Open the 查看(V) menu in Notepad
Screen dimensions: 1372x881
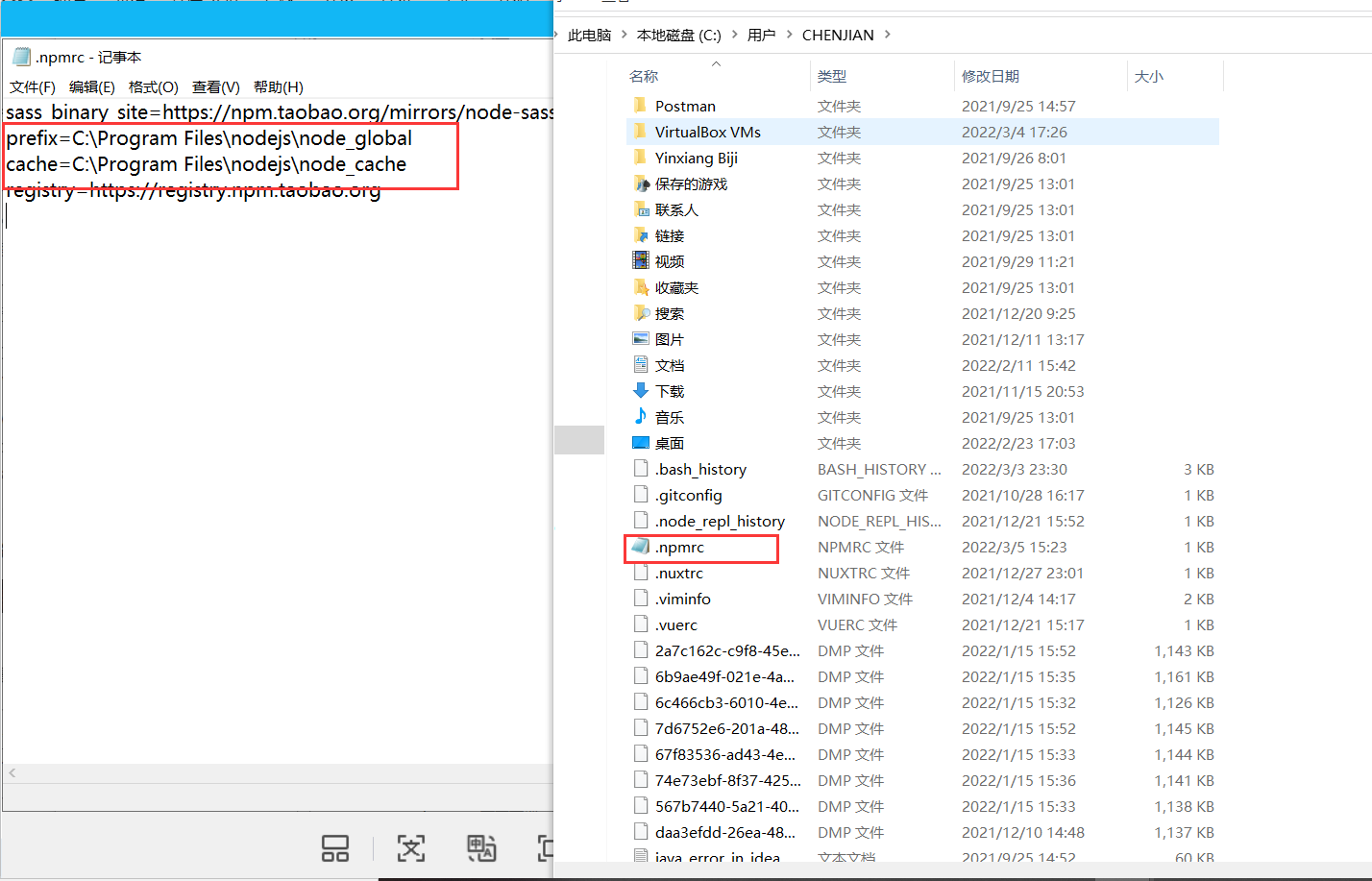click(x=214, y=86)
